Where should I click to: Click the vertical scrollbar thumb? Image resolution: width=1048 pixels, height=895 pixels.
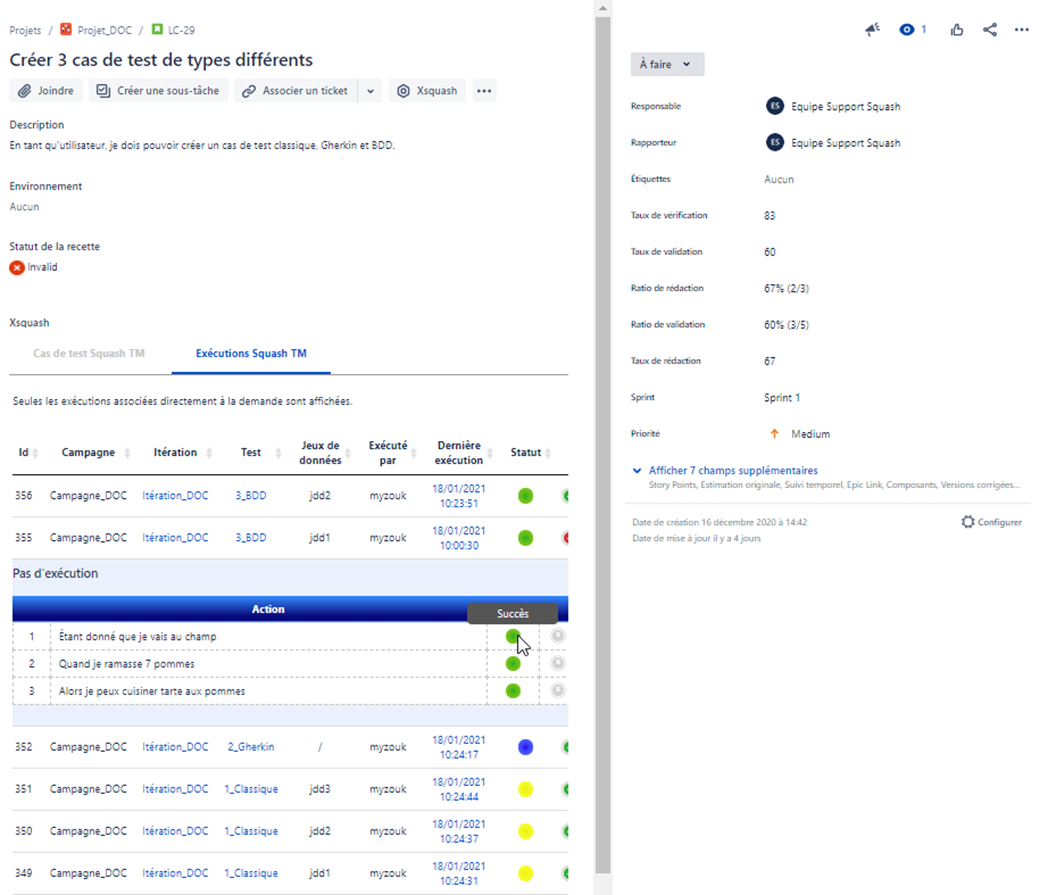point(603,444)
